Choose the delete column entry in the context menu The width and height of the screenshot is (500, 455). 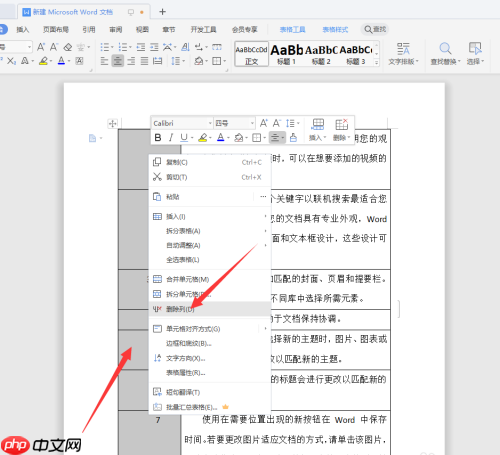[x=210, y=309]
